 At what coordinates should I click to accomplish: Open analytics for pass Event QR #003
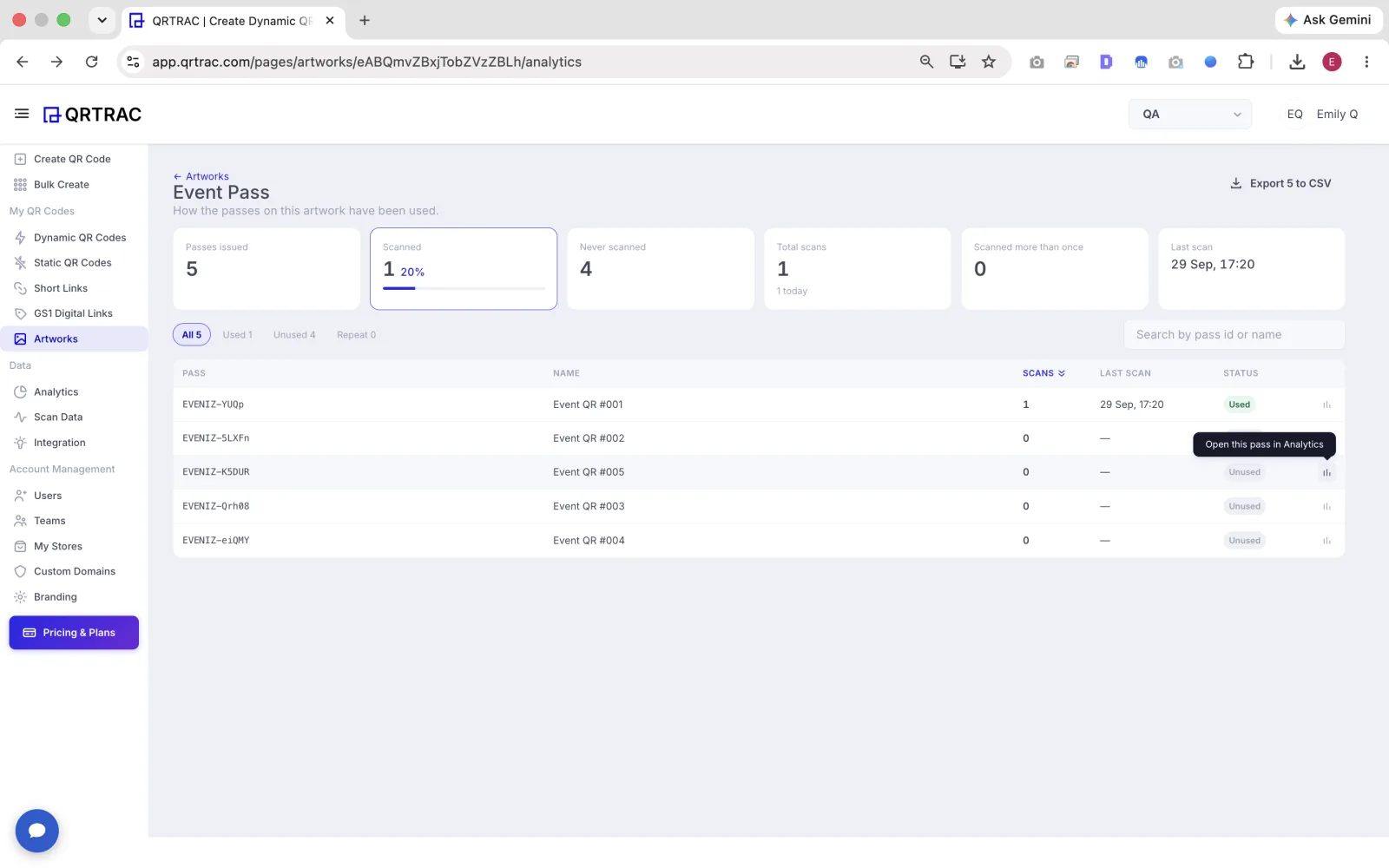tap(1326, 506)
